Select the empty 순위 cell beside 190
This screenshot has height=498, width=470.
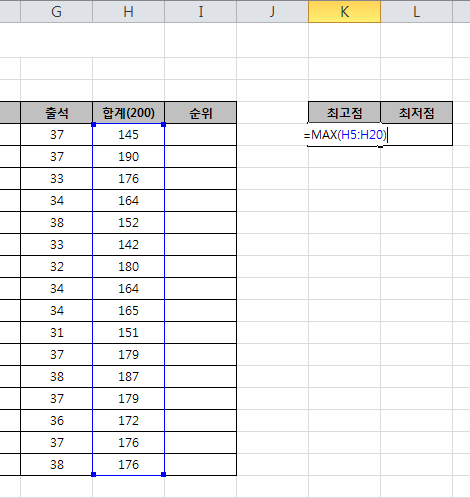(200, 157)
